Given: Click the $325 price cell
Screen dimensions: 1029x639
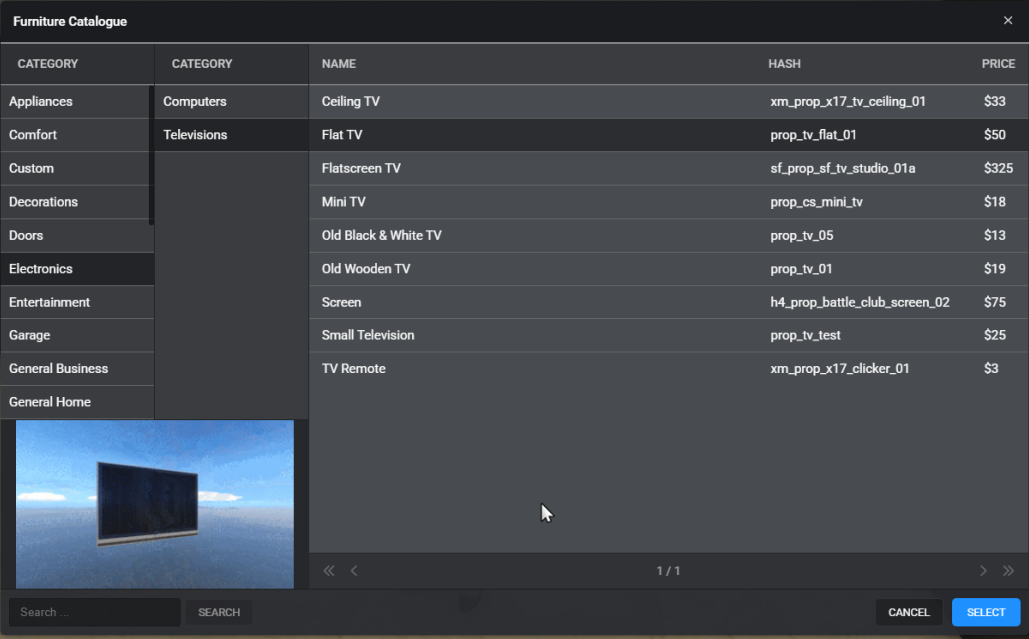Looking at the screenshot, I should (998, 169).
